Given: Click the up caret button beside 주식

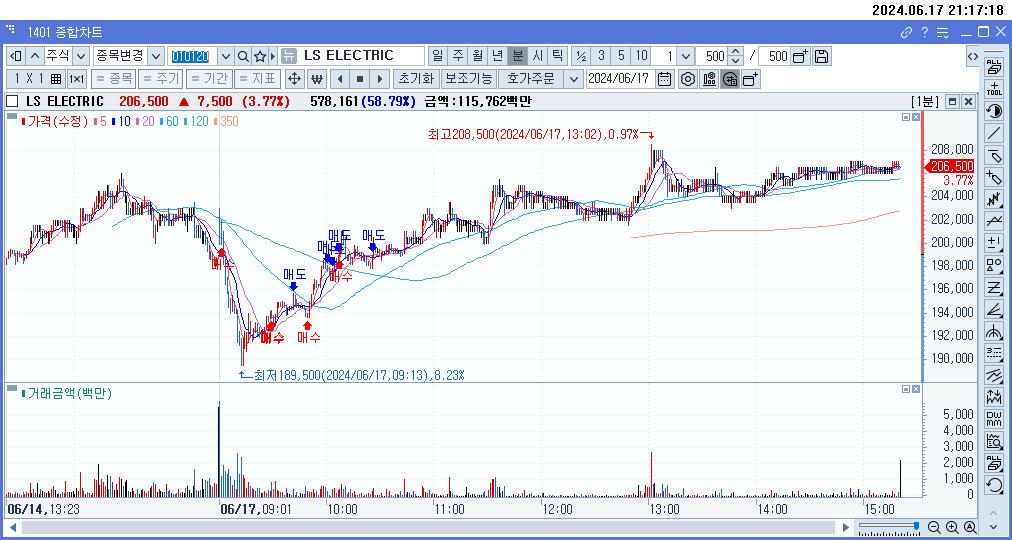Looking at the screenshot, I should (x=34, y=56).
